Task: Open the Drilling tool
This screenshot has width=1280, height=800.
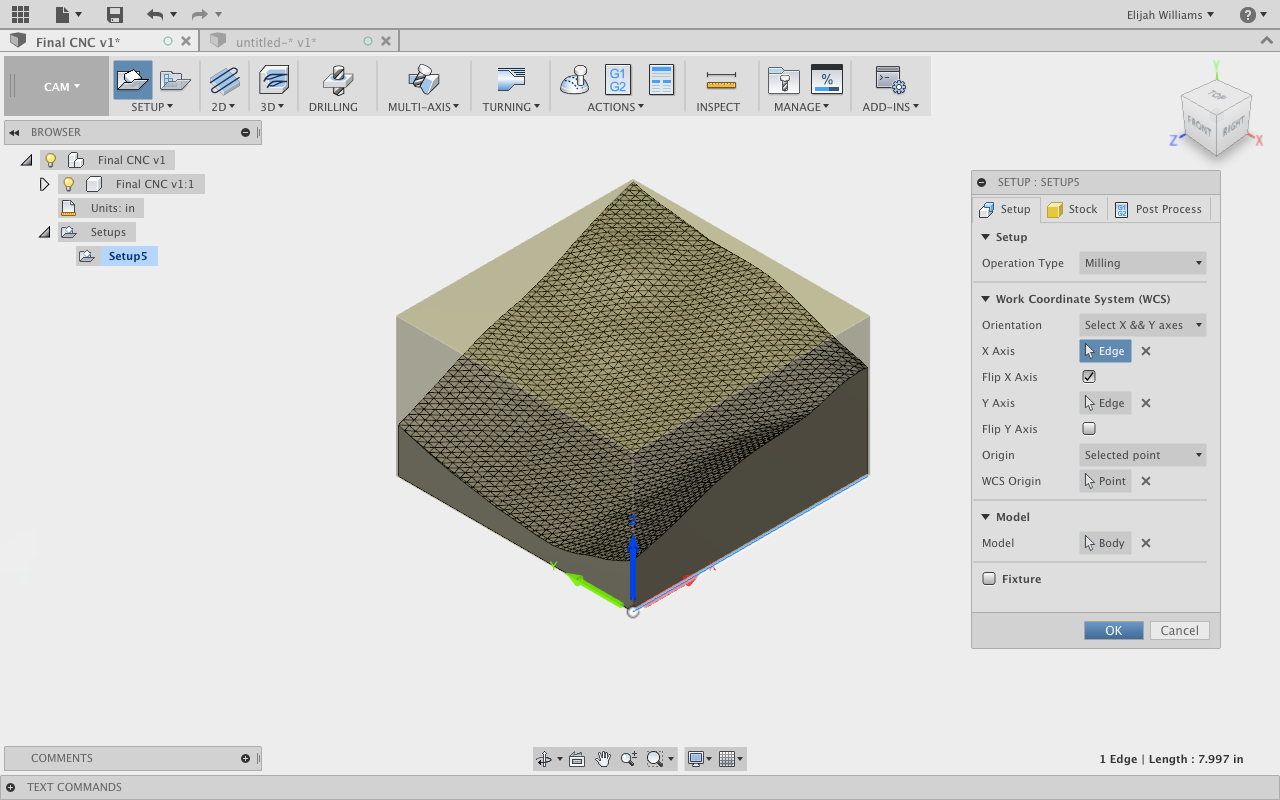Action: coord(335,80)
